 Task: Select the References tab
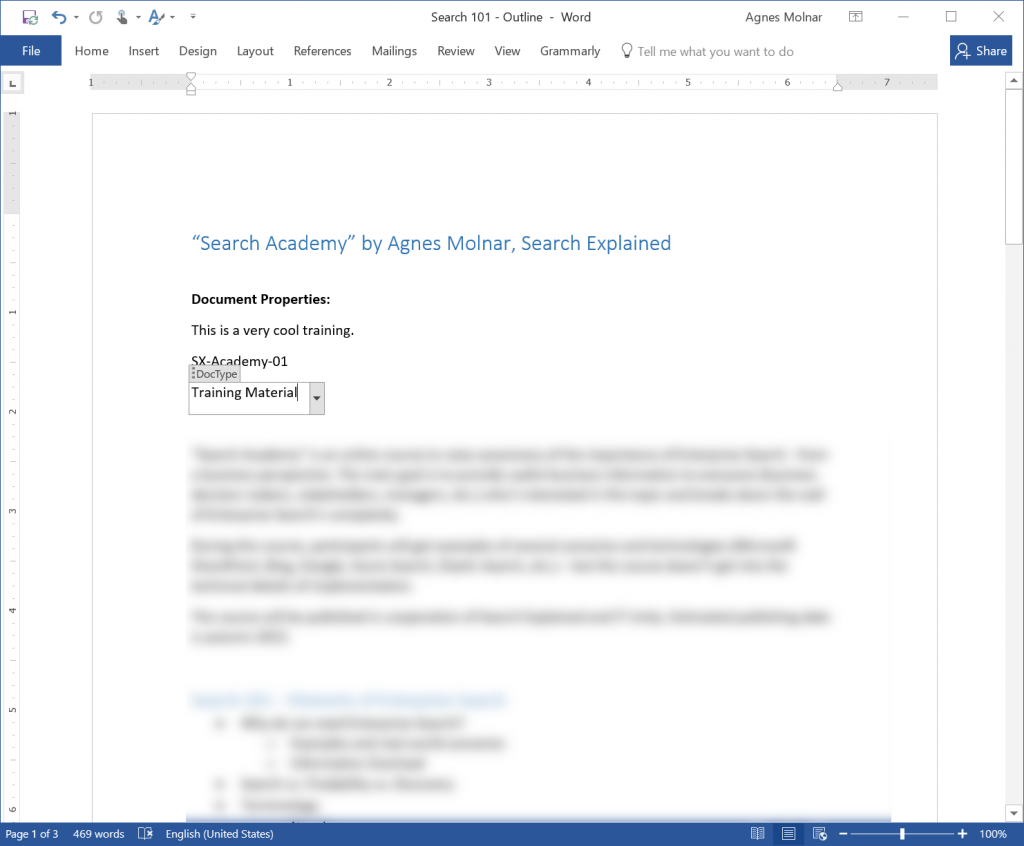pos(322,51)
